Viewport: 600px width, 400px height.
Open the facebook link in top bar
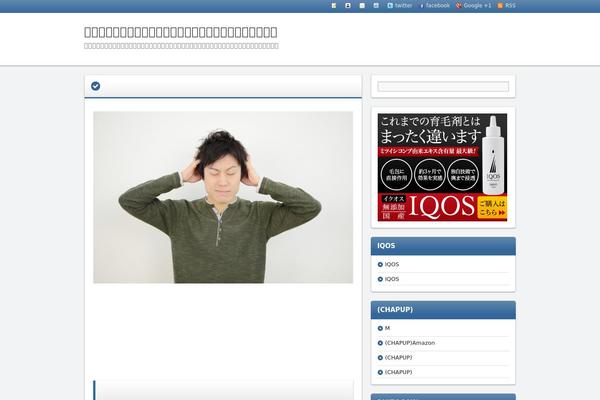pyautogui.click(x=434, y=5)
